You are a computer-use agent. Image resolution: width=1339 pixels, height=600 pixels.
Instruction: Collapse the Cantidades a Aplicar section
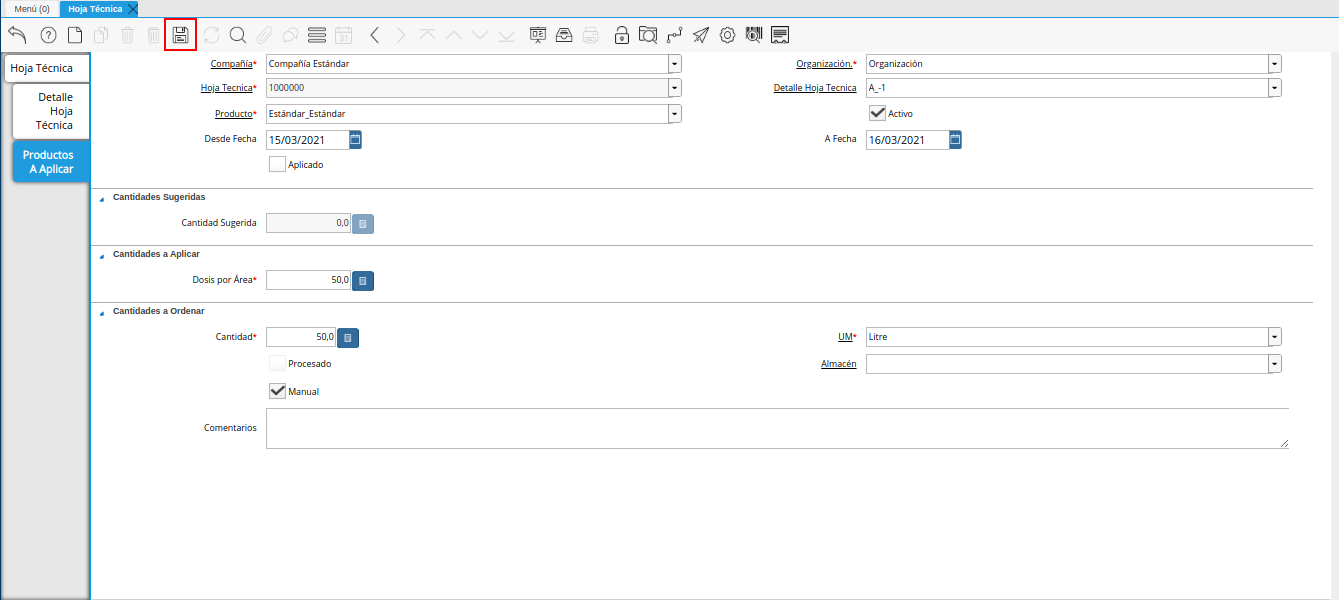[101, 255]
